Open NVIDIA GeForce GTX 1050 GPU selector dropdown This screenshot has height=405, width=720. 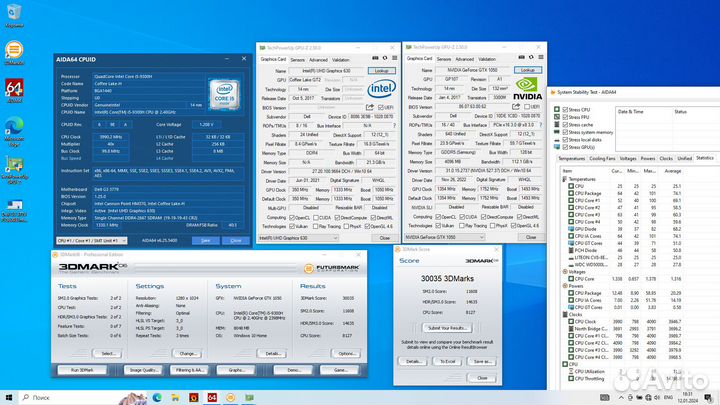444,237
